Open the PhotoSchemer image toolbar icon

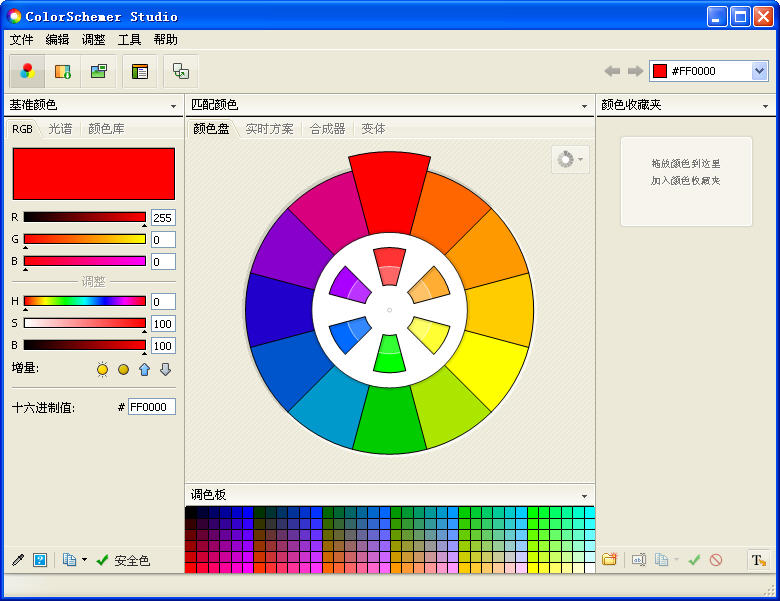(x=98, y=72)
